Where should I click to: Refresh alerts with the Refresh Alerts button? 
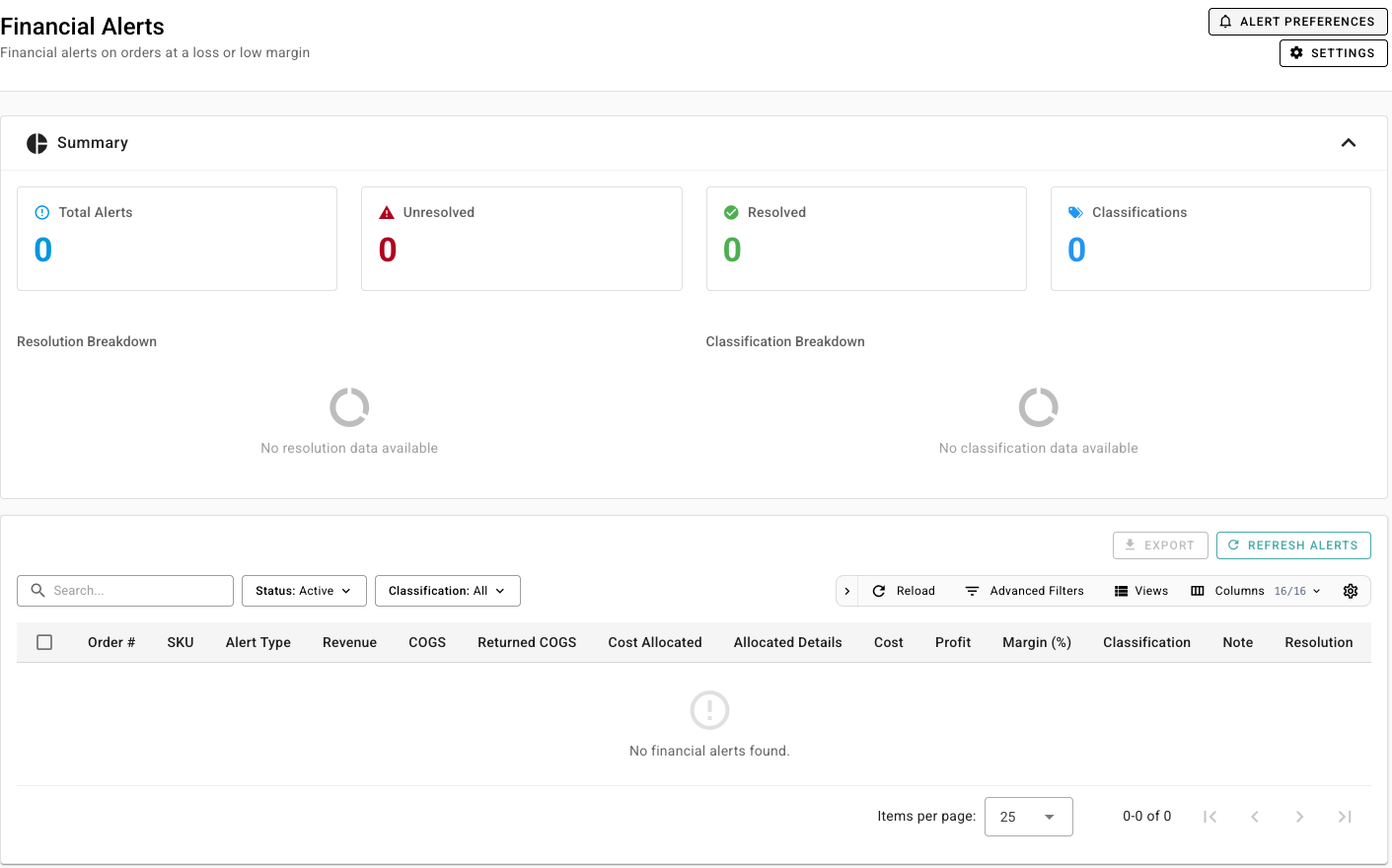(1293, 545)
